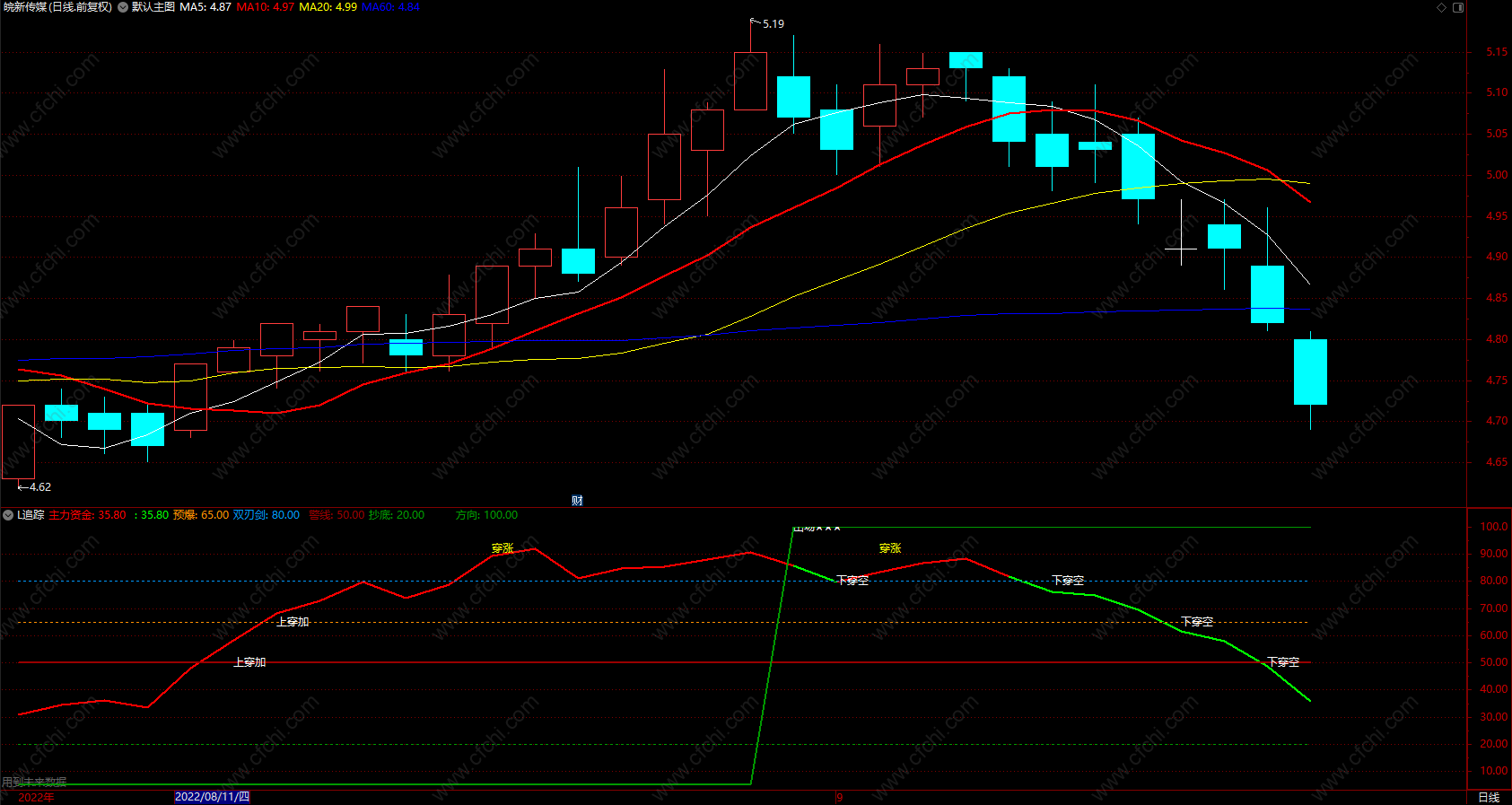
Task: Click the 用到未来数据 notice
Action: click(34, 783)
